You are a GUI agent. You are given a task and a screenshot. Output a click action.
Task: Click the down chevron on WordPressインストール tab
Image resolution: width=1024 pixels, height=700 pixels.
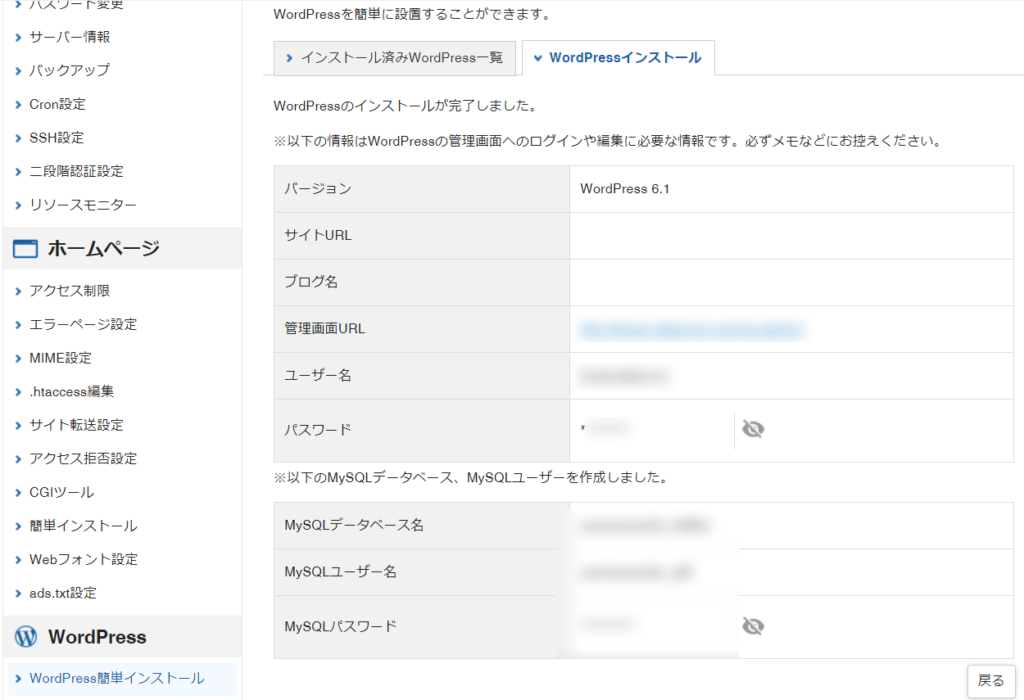[538, 58]
